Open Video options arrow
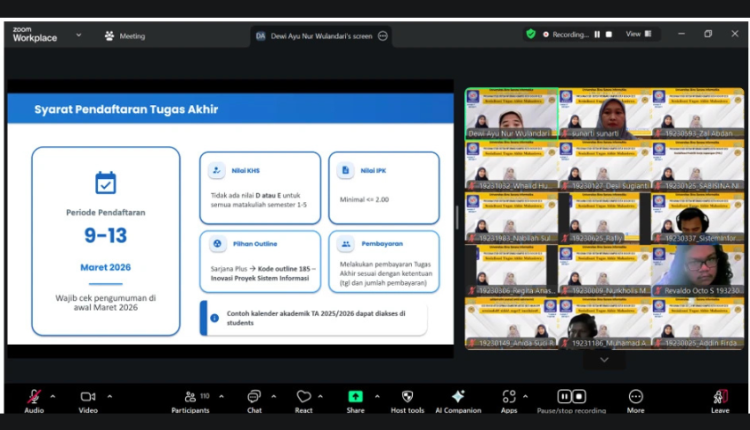750x430 pixels. [110, 397]
